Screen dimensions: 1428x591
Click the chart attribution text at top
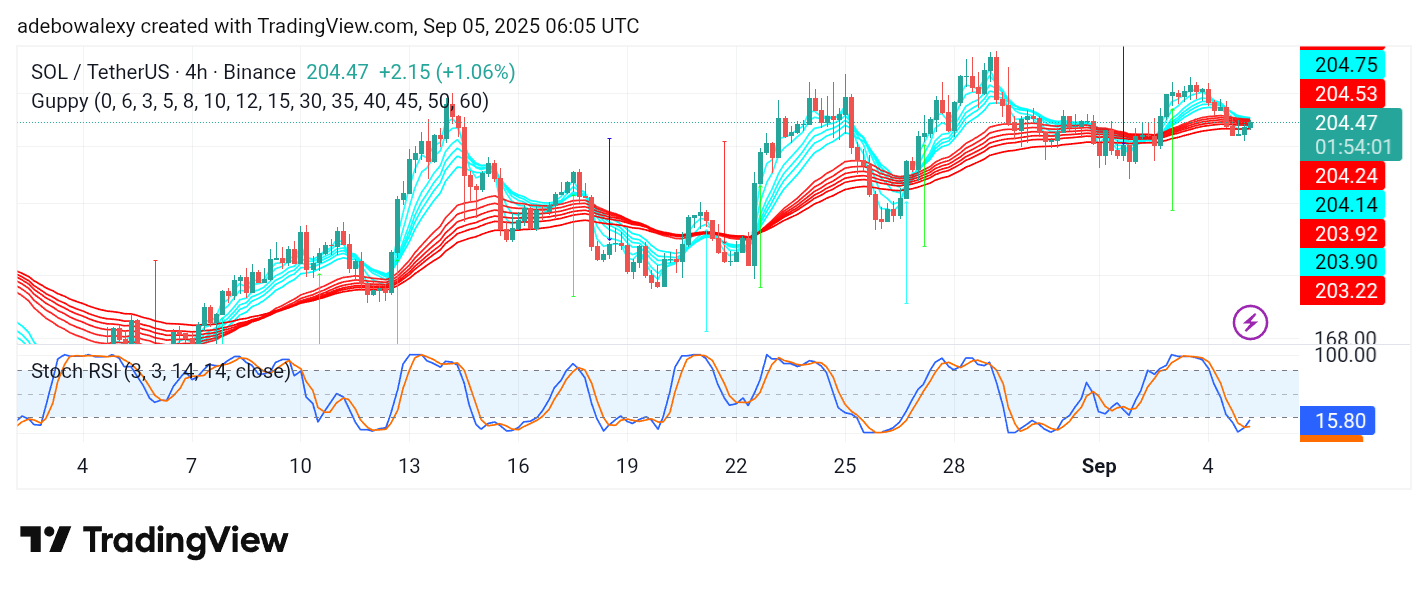pyautogui.click(x=328, y=26)
